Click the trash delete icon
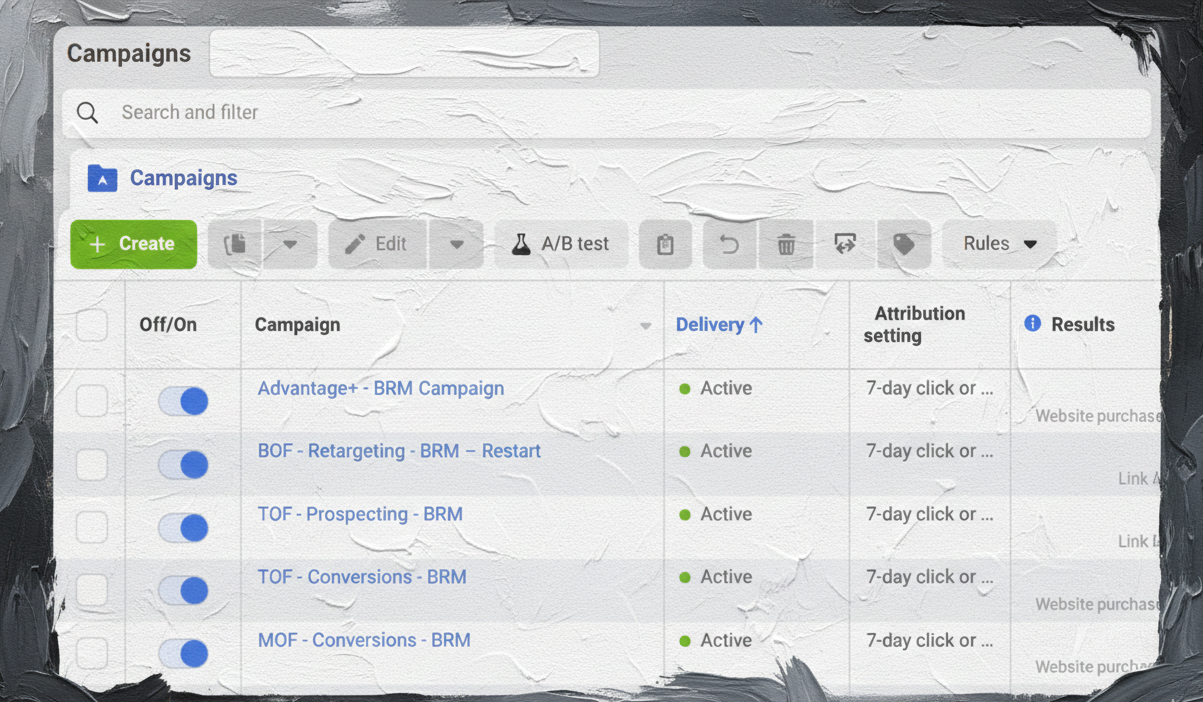This screenshot has width=1203, height=702. [x=787, y=245]
